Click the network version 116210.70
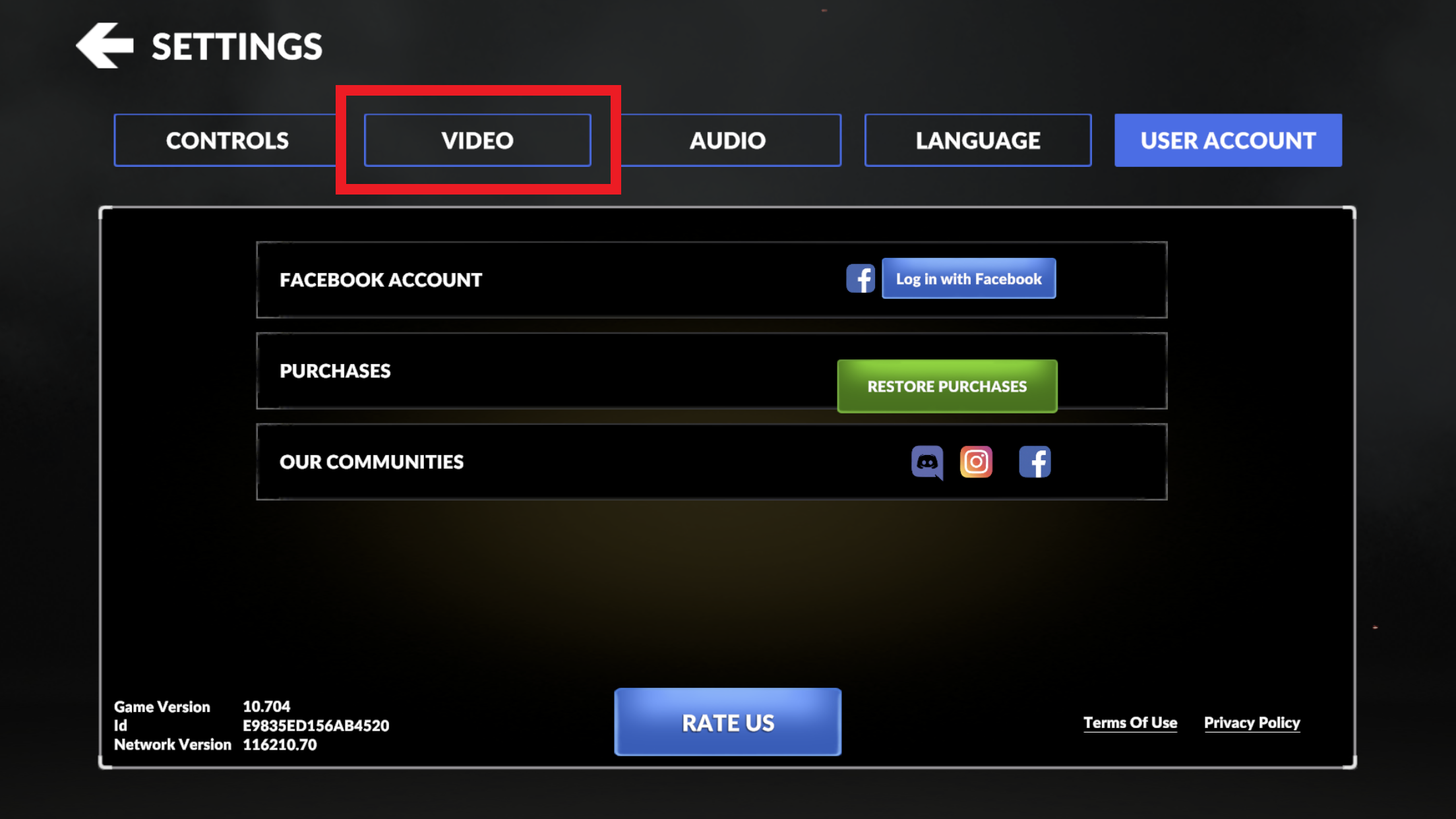 point(280,744)
